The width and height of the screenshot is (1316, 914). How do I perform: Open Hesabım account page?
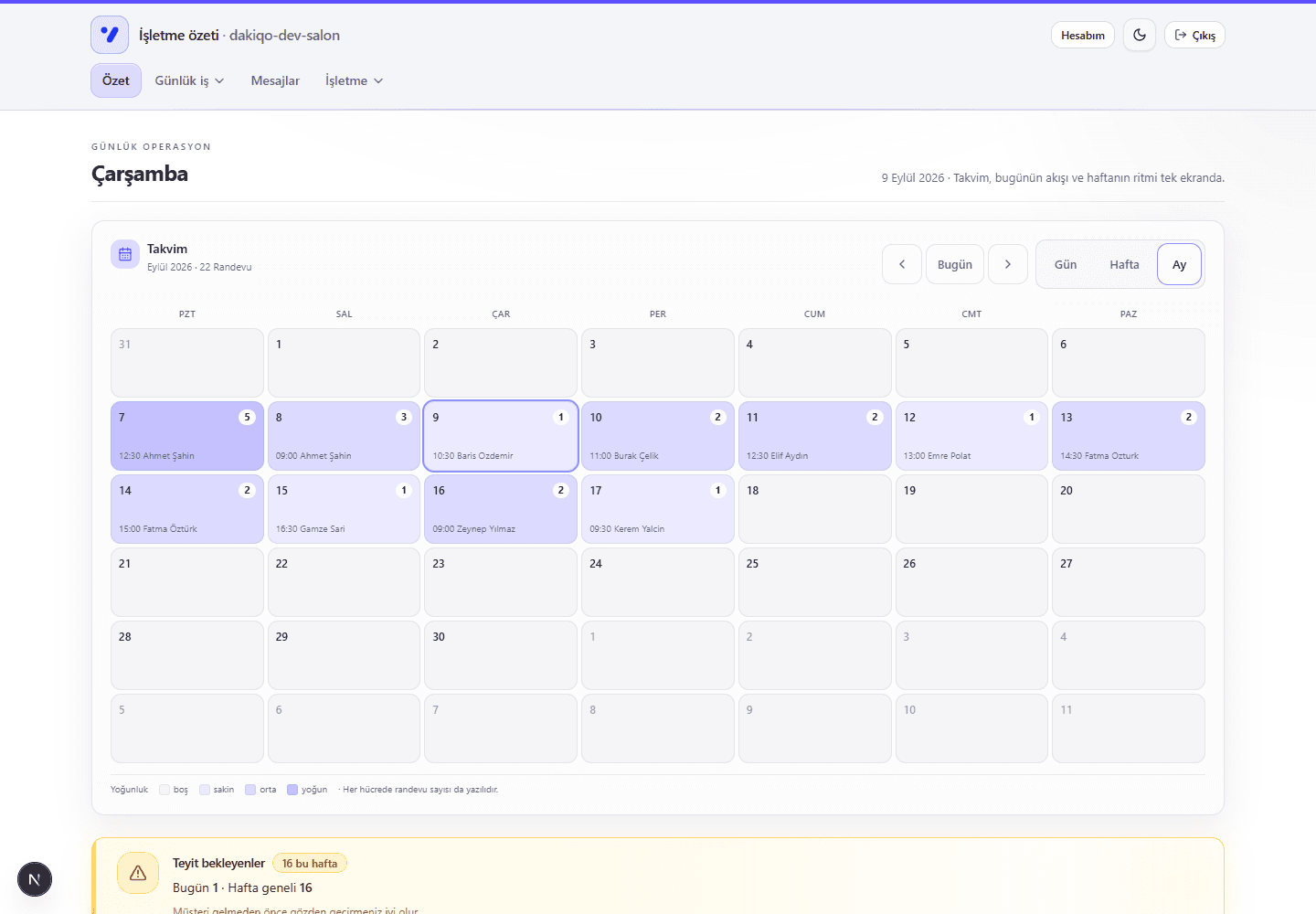pyautogui.click(x=1083, y=35)
